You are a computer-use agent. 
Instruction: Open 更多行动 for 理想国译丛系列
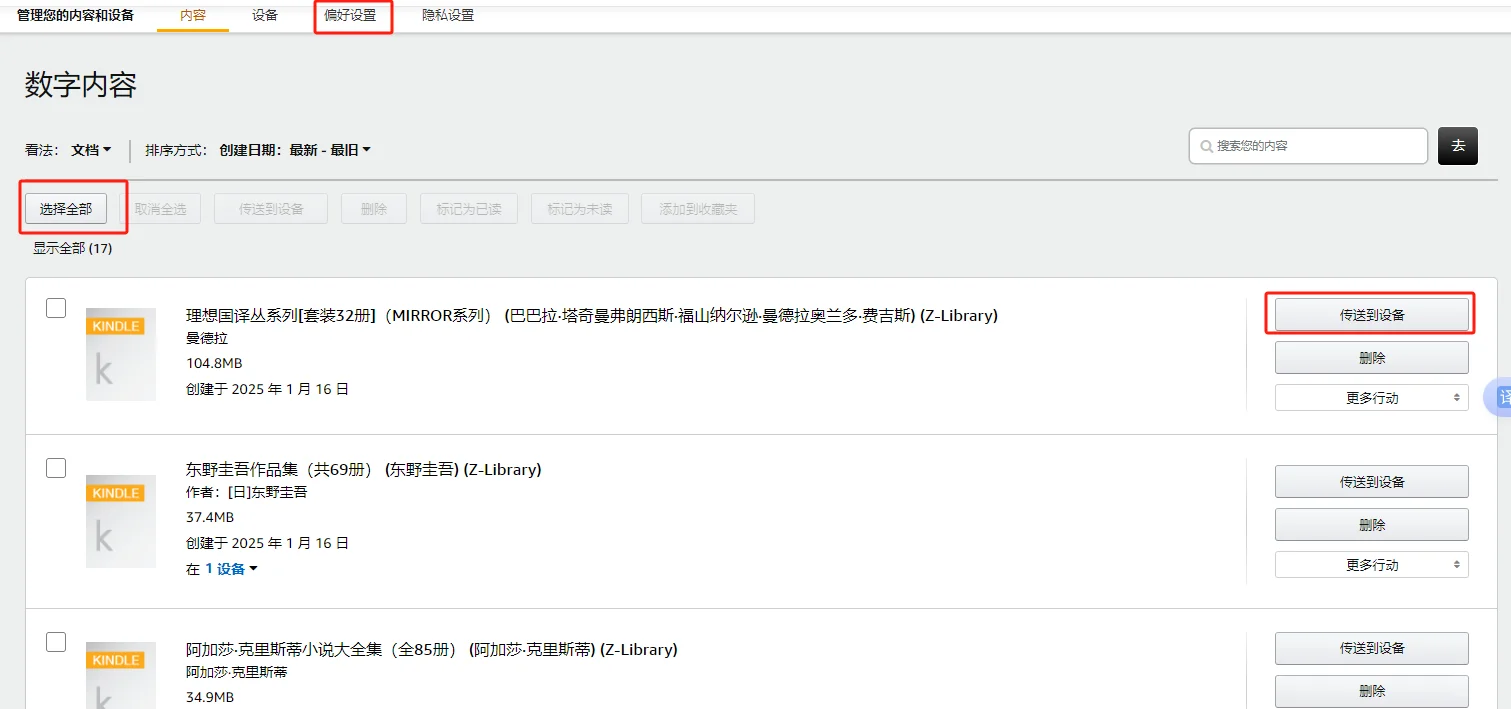[x=1372, y=398]
